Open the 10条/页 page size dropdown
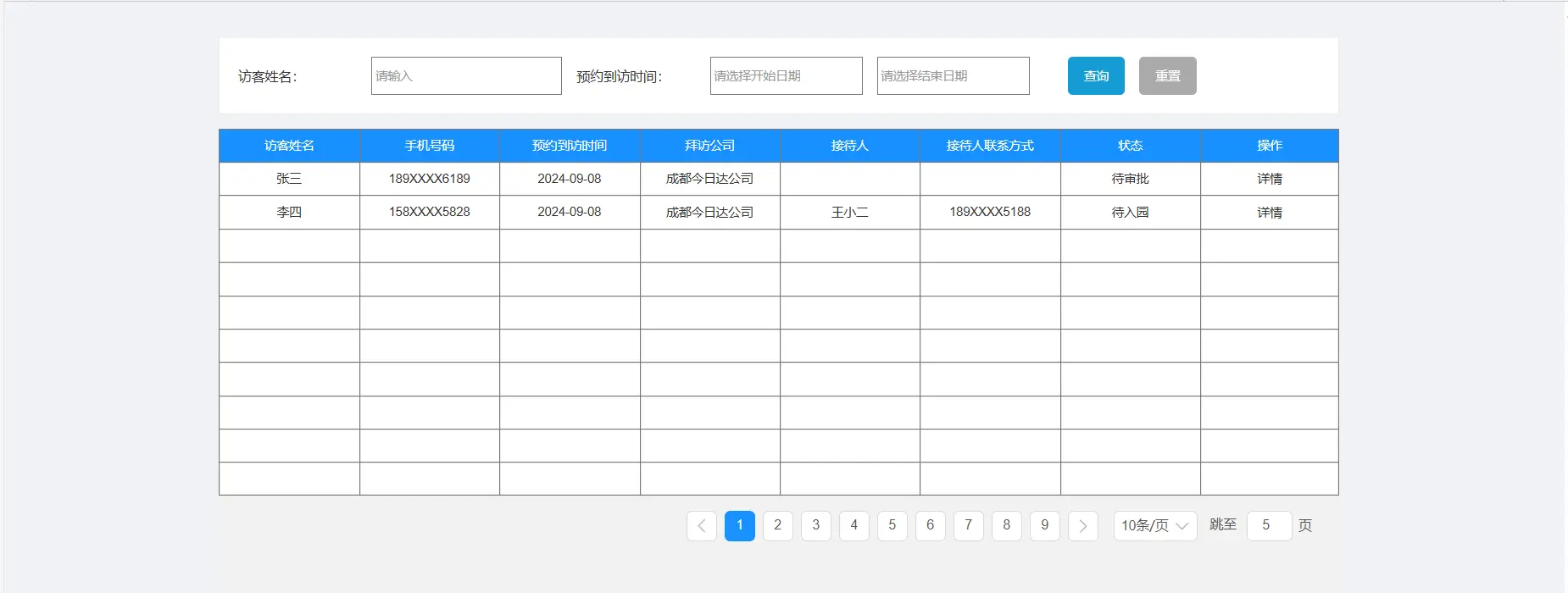 (1154, 526)
